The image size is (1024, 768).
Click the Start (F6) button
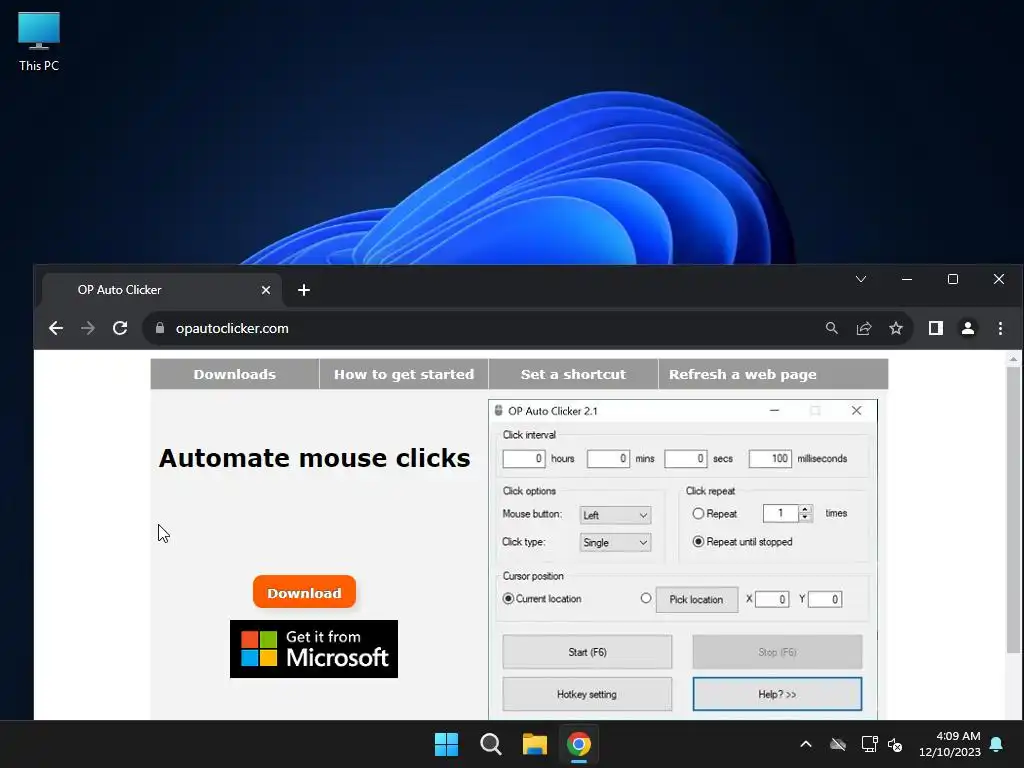pyautogui.click(x=587, y=652)
